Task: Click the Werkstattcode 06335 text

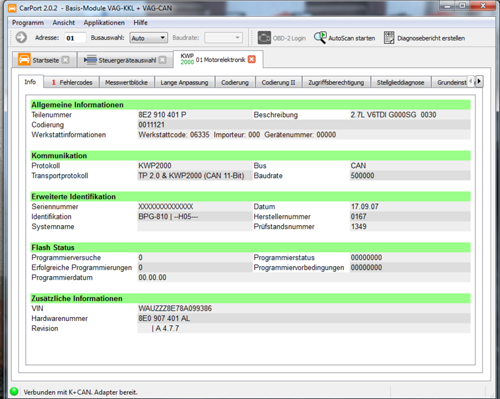Action: [x=174, y=135]
